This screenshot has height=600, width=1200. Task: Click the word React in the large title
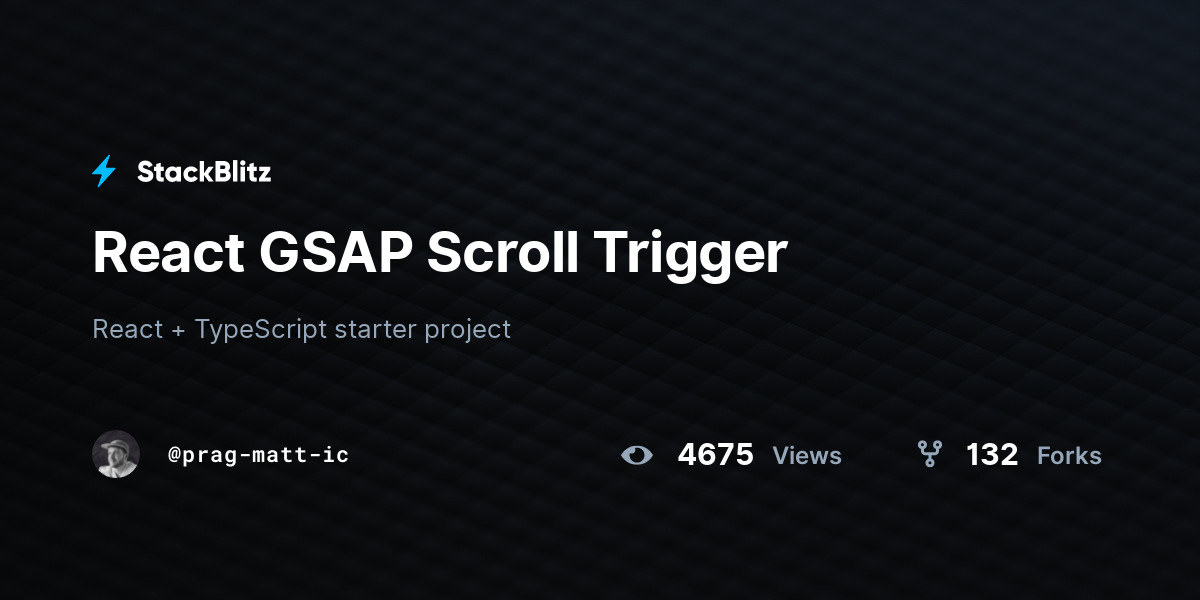[x=168, y=252]
